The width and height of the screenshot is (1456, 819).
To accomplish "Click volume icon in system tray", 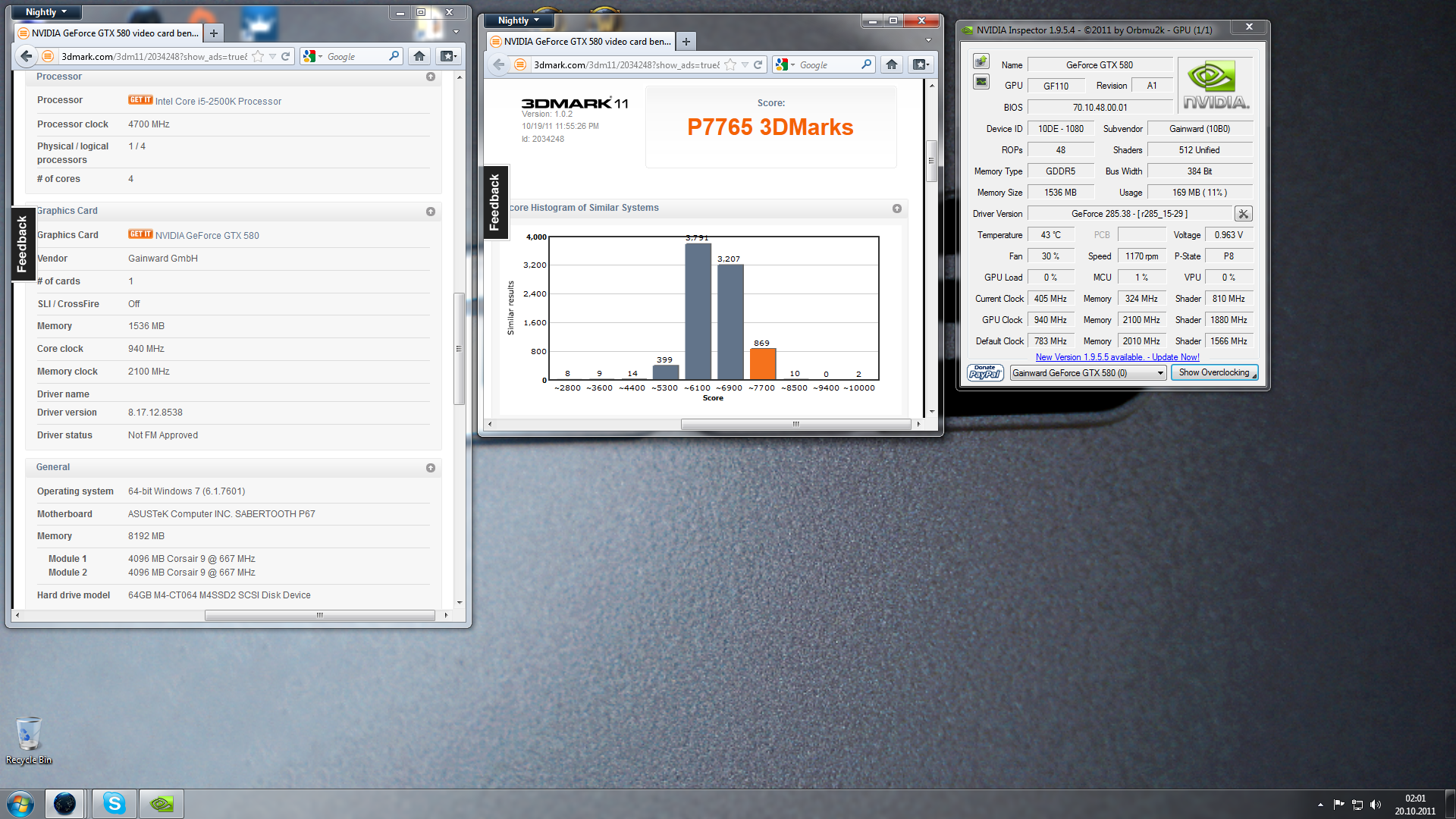I will point(1376,805).
